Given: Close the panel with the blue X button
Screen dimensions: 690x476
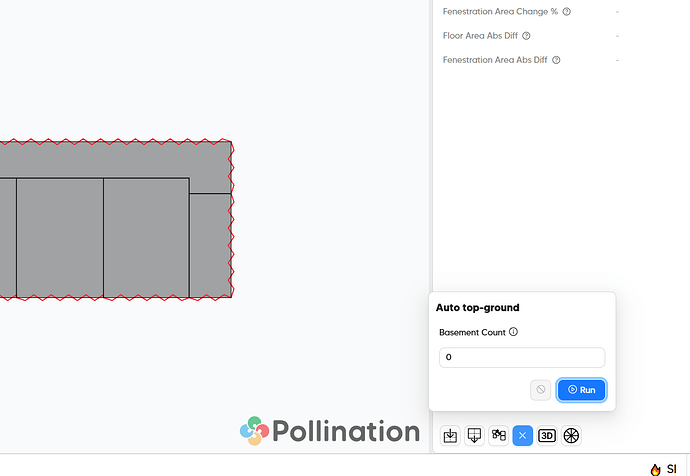Looking at the screenshot, I should point(523,436).
